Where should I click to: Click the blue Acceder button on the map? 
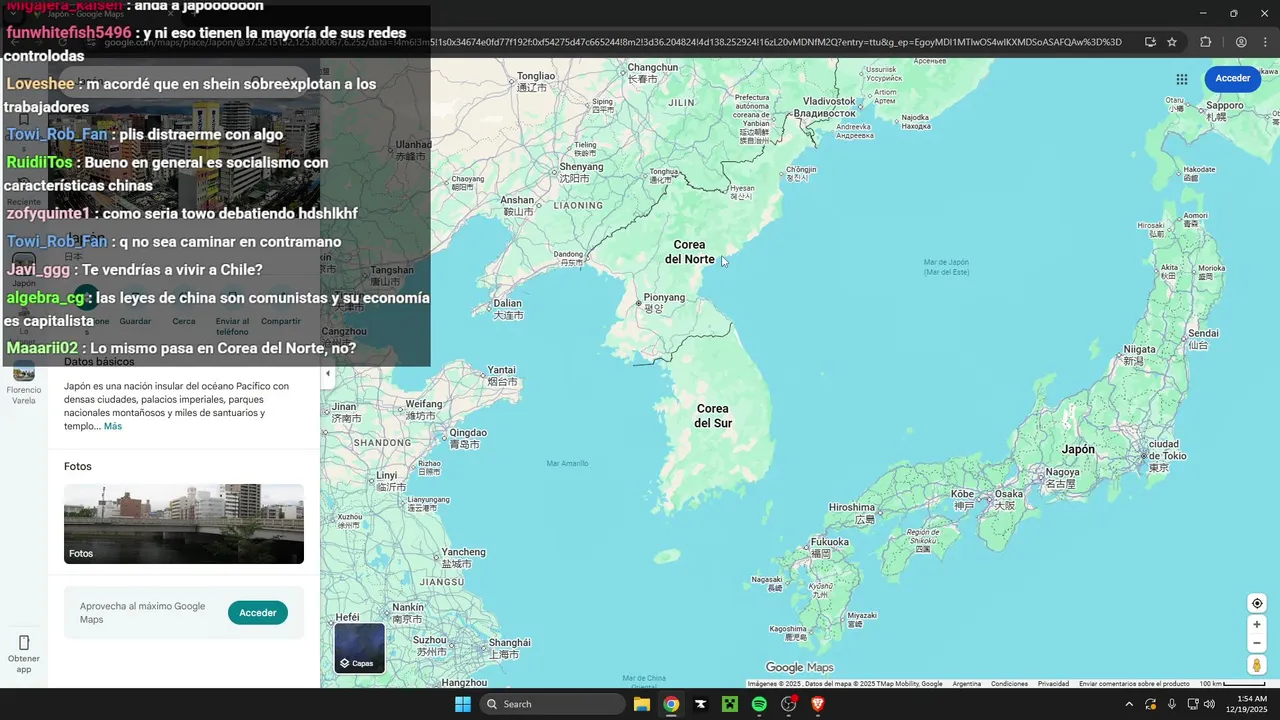click(1232, 79)
